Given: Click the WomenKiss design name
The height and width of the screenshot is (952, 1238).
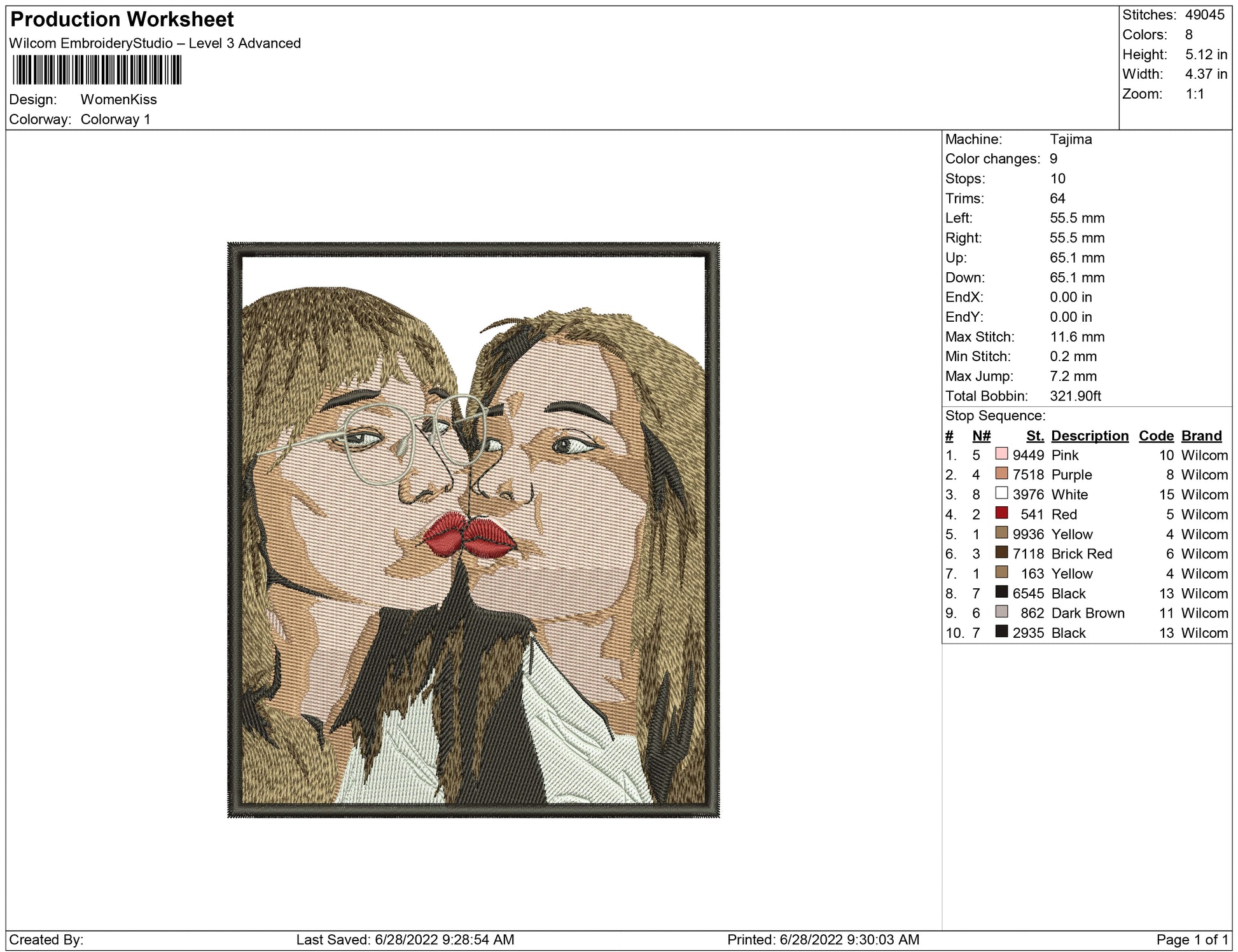Looking at the screenshot, I should 118,99.
